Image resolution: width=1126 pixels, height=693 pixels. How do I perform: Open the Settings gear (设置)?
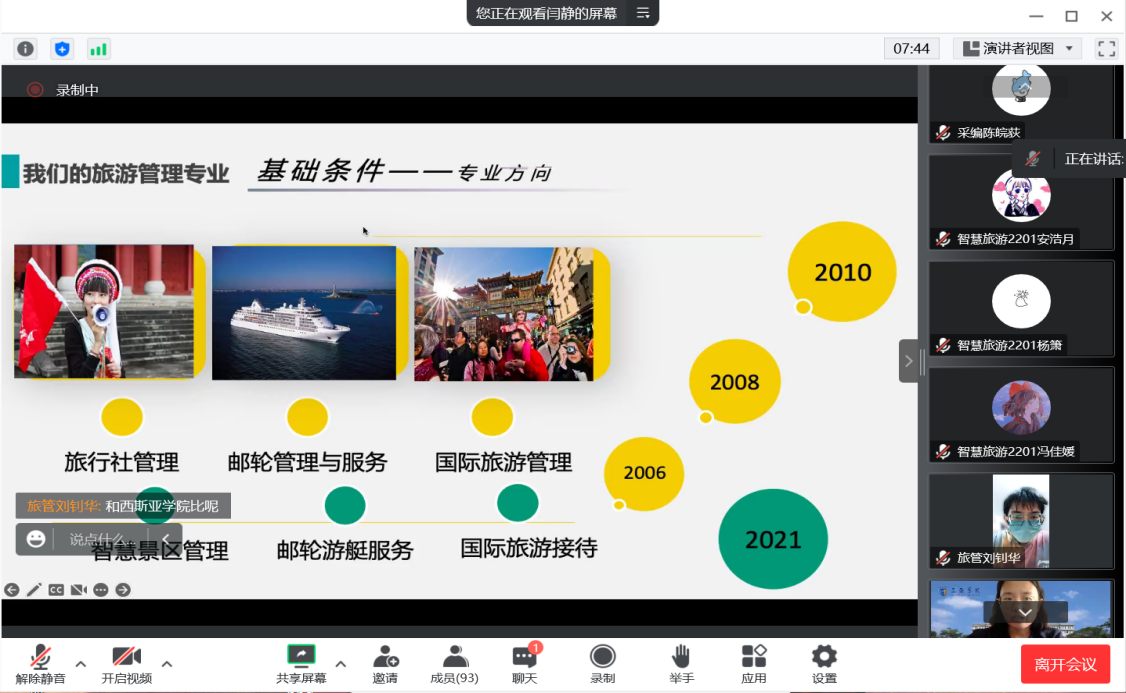pyautogui.click(x=824, y=664)
